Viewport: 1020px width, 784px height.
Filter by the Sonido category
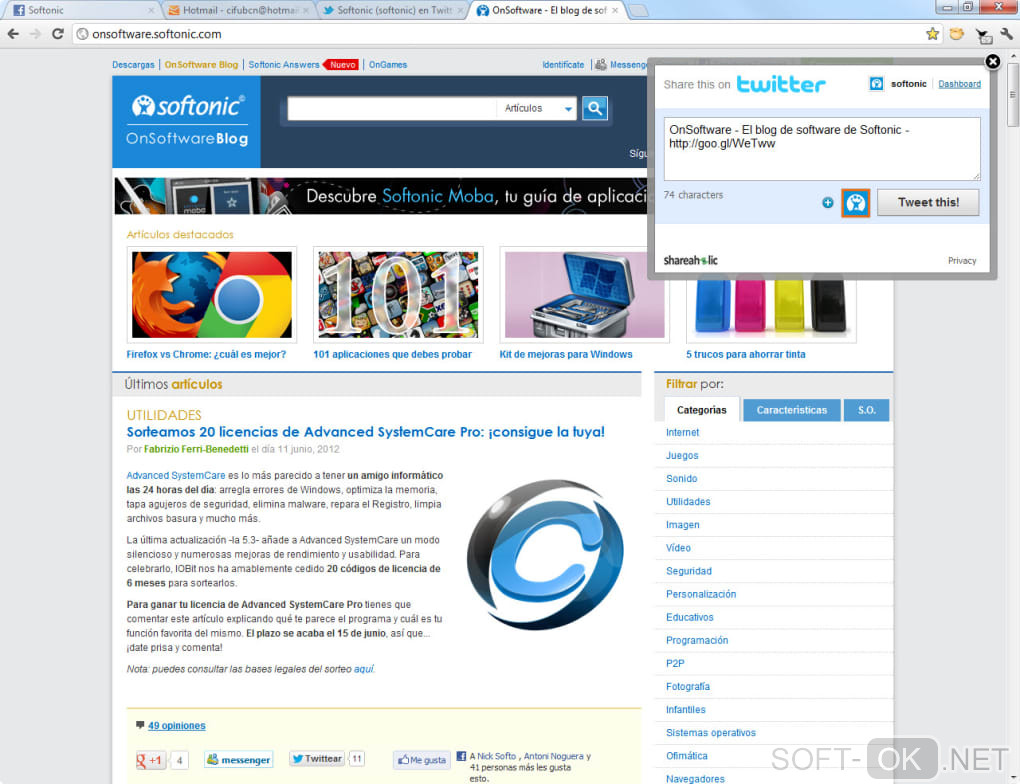(x=681, y=478)
